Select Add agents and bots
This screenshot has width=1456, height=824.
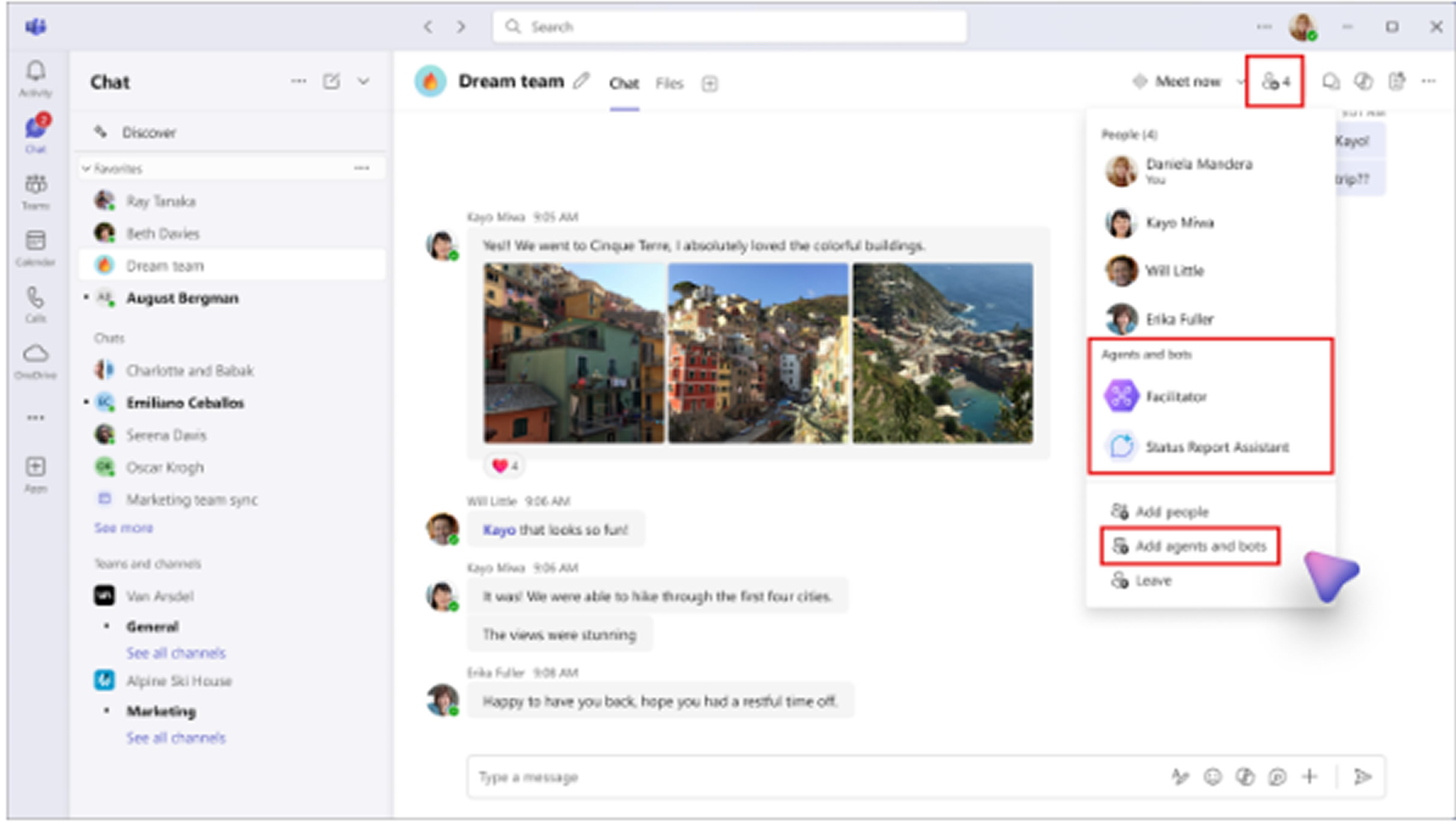[x=1189, y=546]
